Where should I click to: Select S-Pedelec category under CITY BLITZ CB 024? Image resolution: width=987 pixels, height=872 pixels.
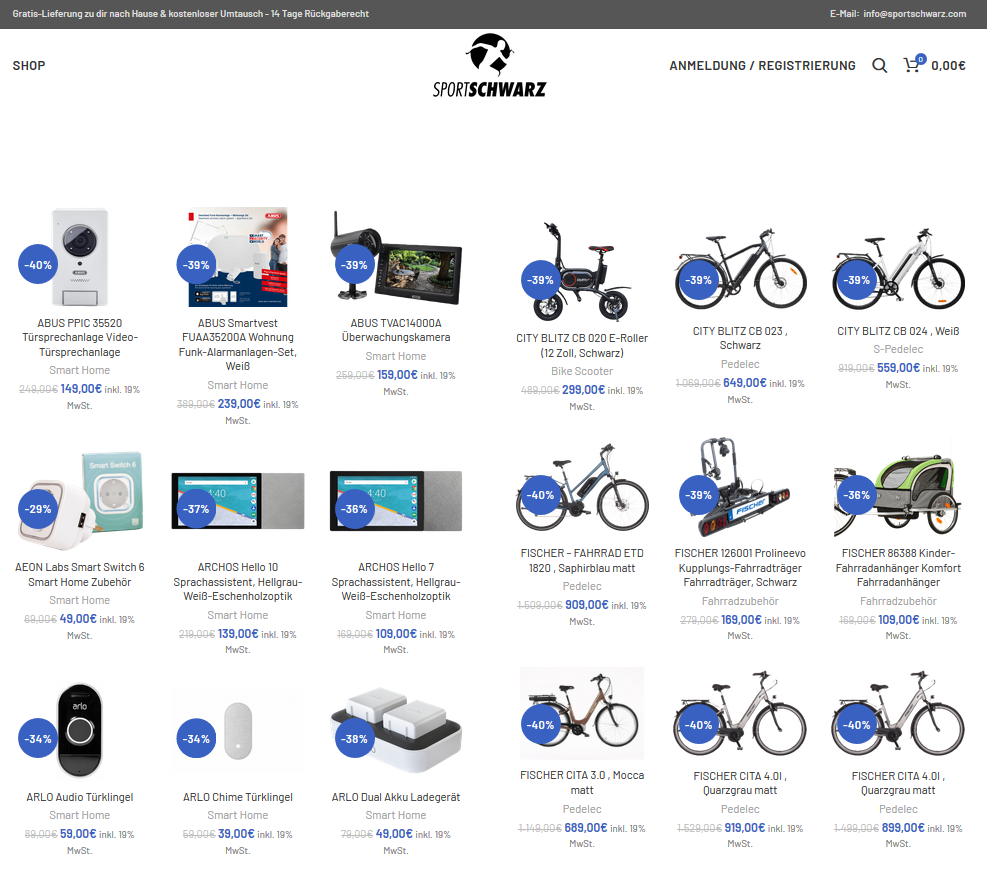pos(898,349)
